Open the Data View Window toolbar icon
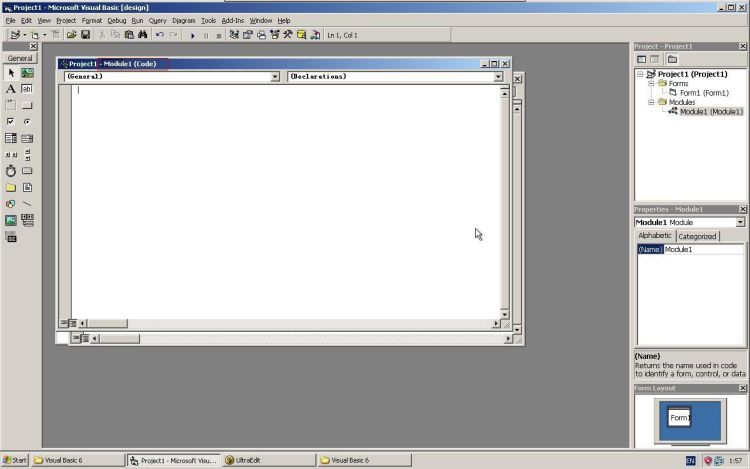The height and width of the screenshot is (469, 750). click(x=301, y=35)
